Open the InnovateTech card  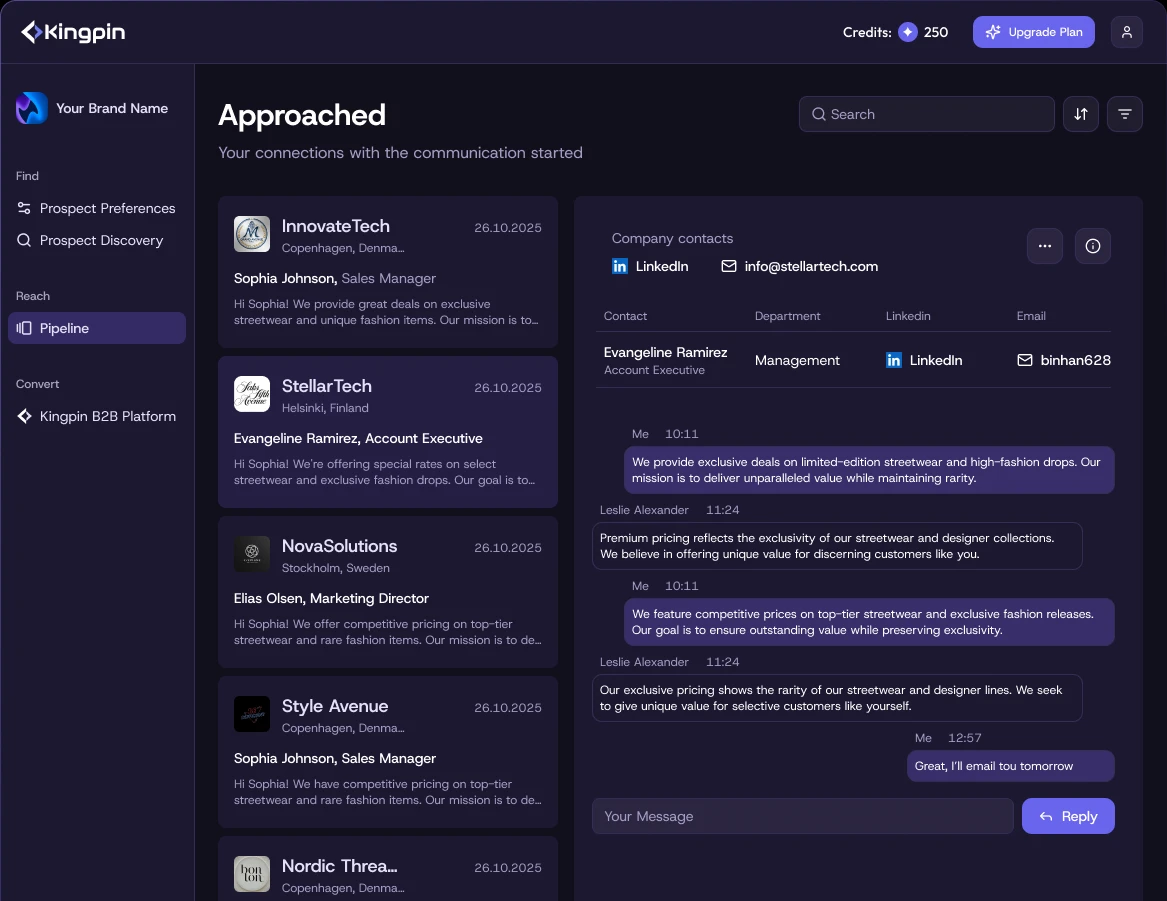click(388, 272)
